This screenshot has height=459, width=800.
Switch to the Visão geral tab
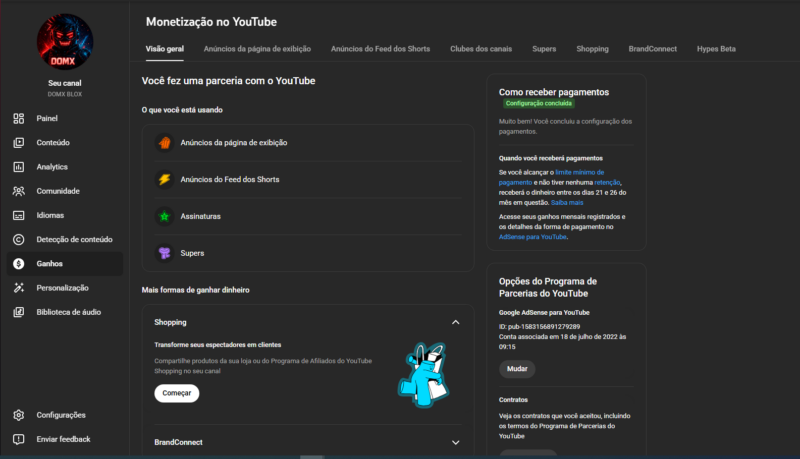pos(165,49)
